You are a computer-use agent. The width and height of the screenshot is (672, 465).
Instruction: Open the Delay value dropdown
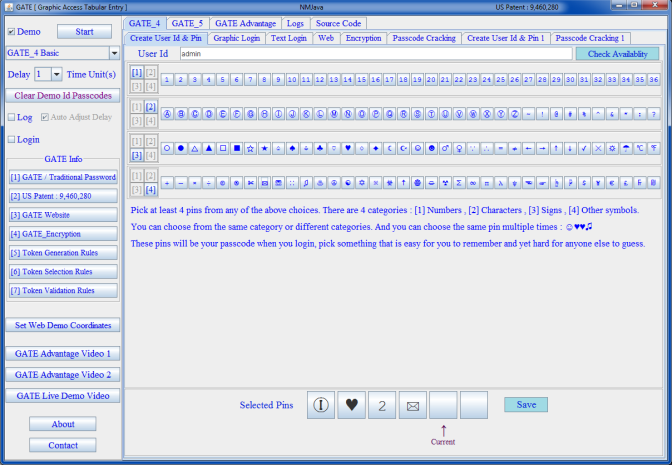[57, 74]
